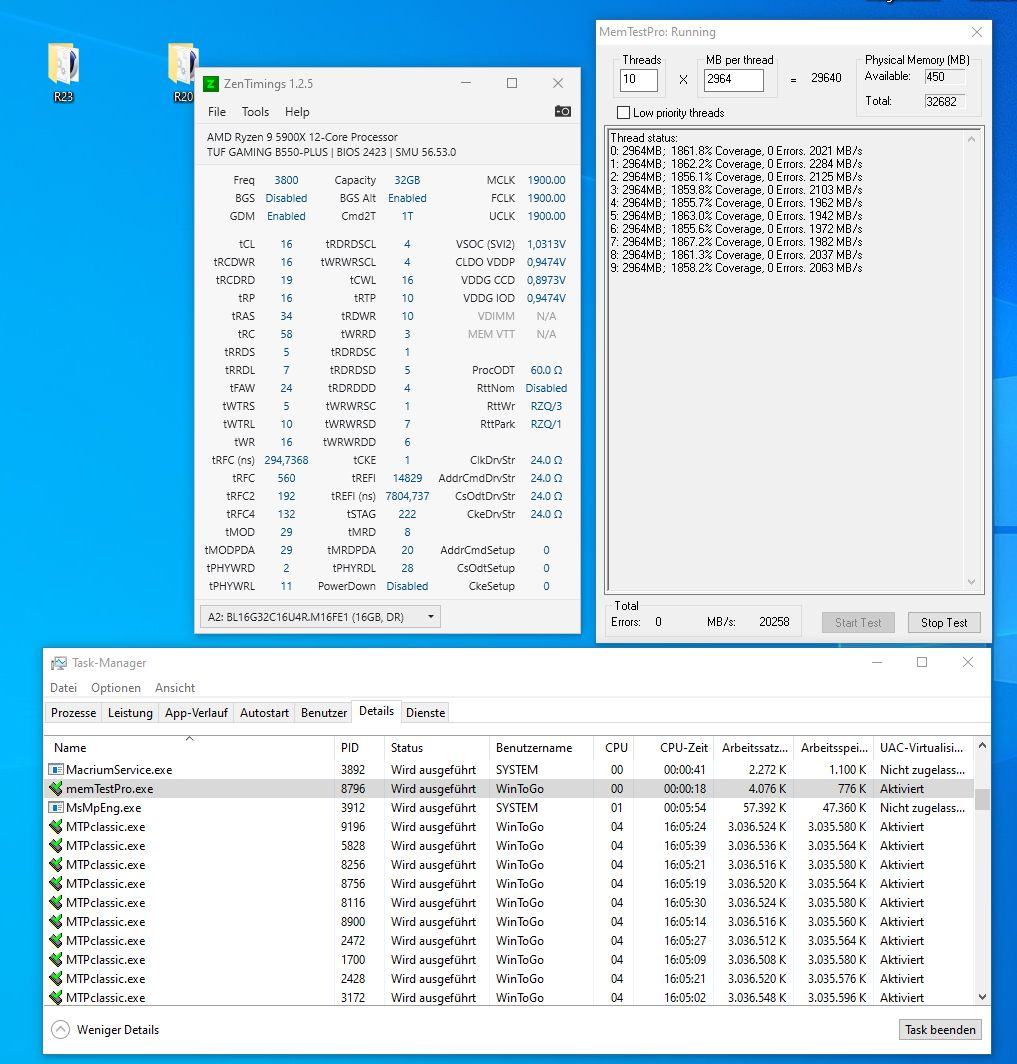Sort processes by the PID column header

[x=359, y=747]
